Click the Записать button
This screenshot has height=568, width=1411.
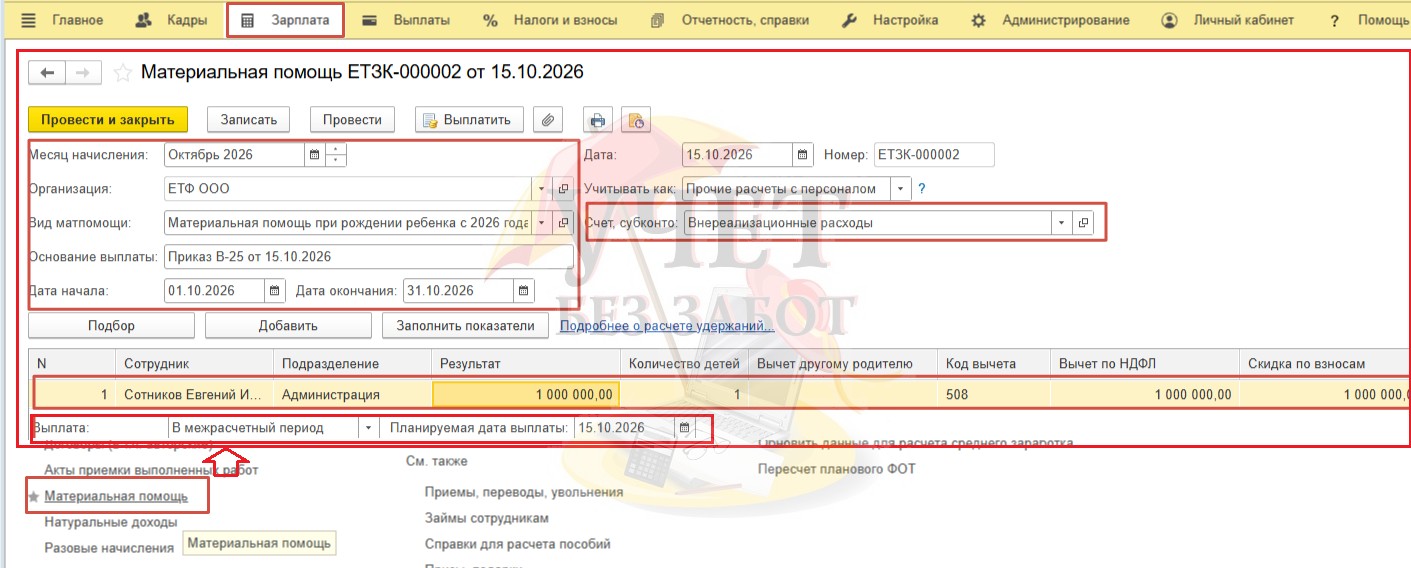(249, 120)
